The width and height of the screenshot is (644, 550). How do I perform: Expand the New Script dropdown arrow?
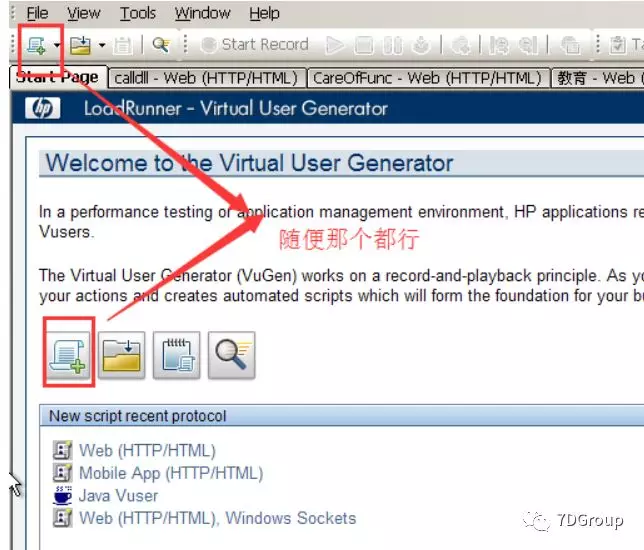coord(57,45)
